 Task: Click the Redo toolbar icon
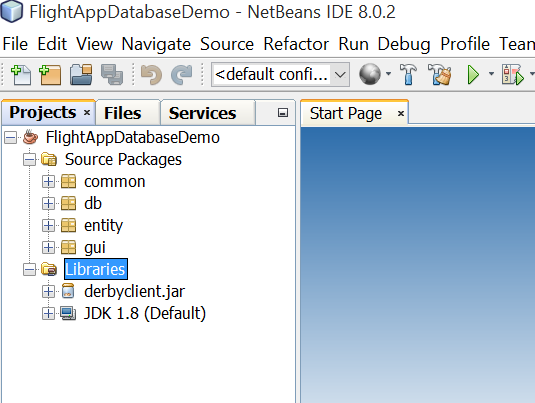pyautogui.click(x=182, y=75)
